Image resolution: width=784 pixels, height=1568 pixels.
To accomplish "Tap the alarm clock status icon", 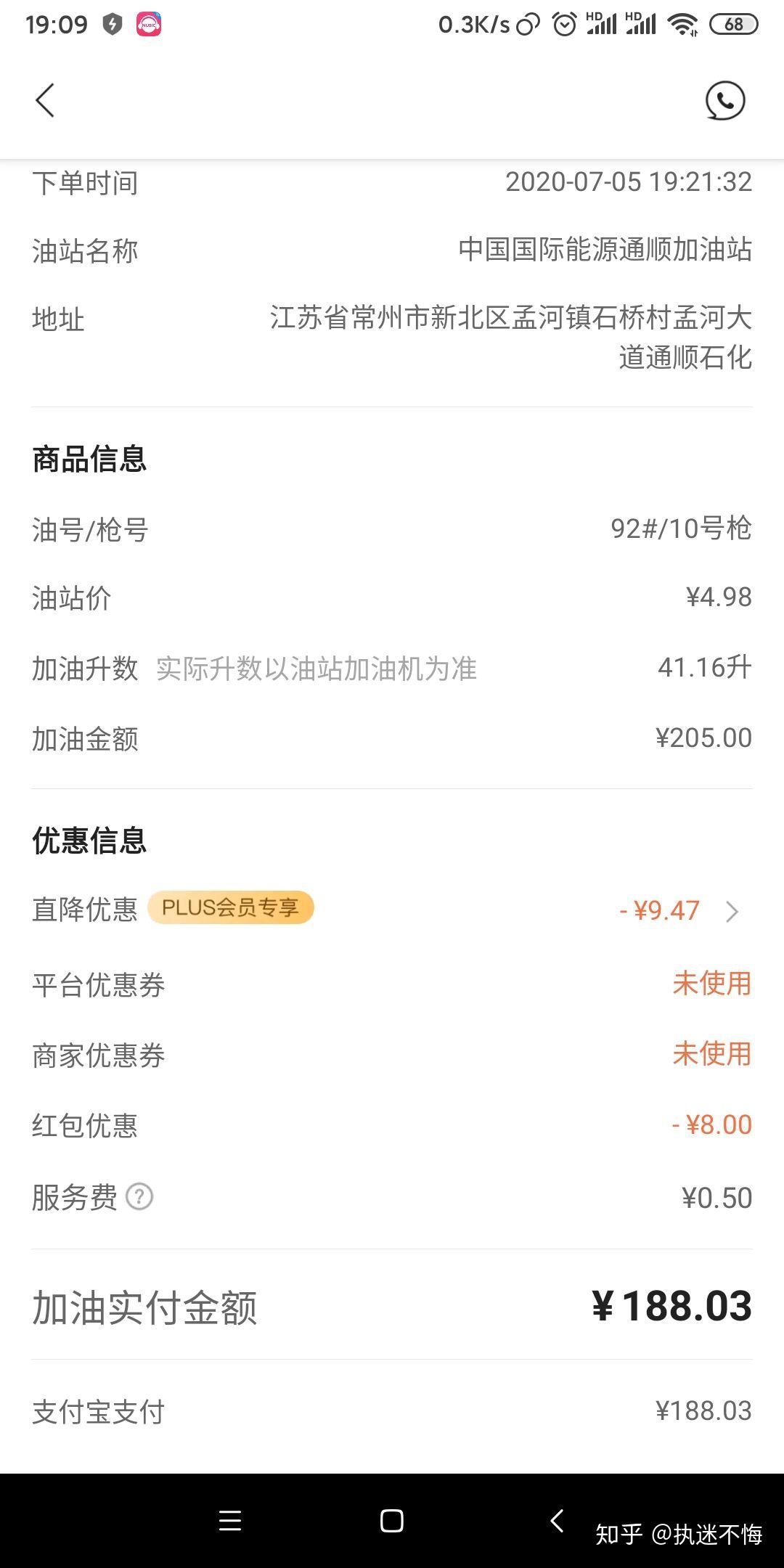I will (564, 25).
